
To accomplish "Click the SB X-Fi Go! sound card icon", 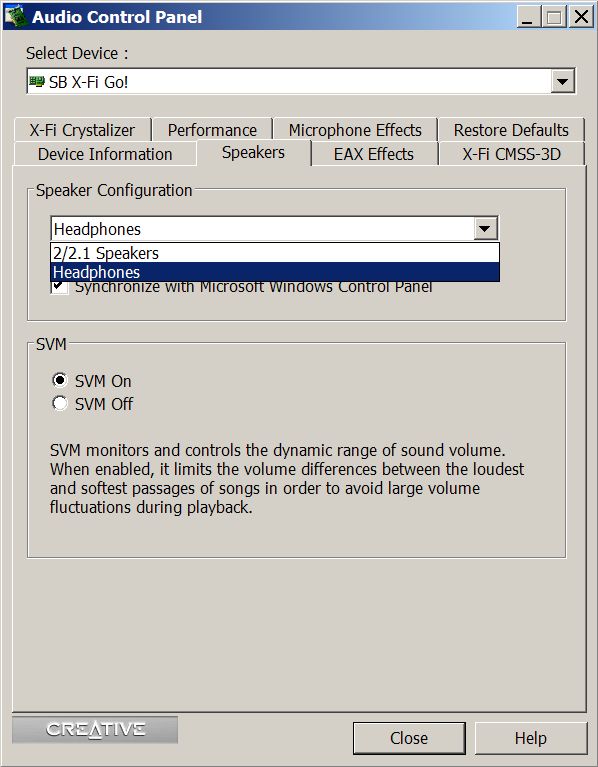I will coord(37,82).
